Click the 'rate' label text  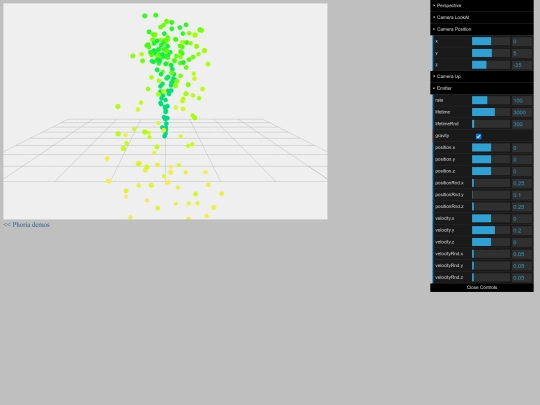point(439,100)
